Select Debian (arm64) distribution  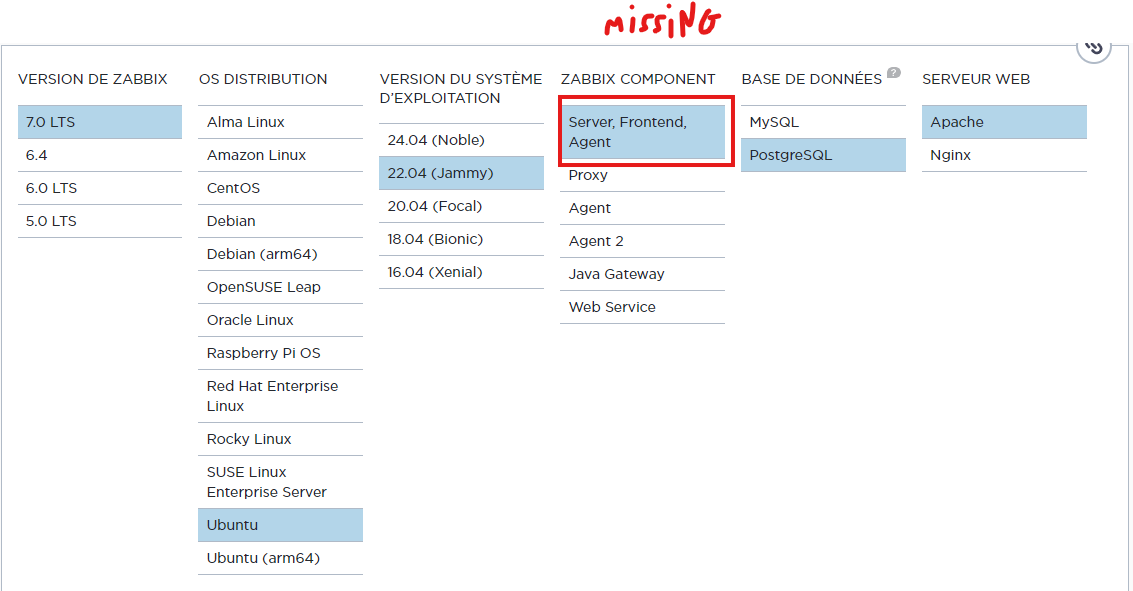pos(280,254)
